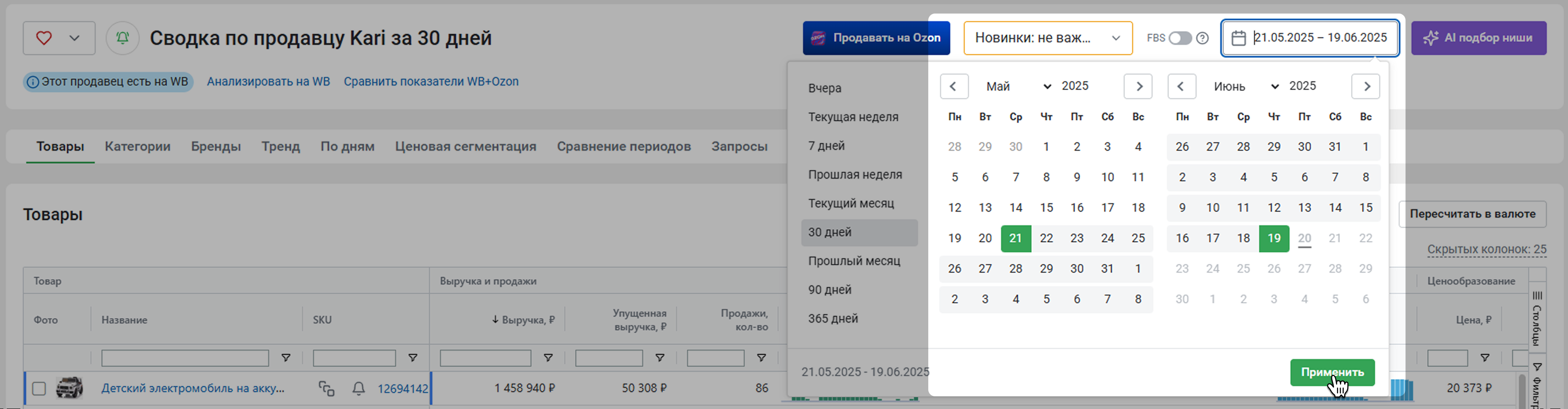
Task: Open the Май month dropdown
Action: [x=1018, y=86]
